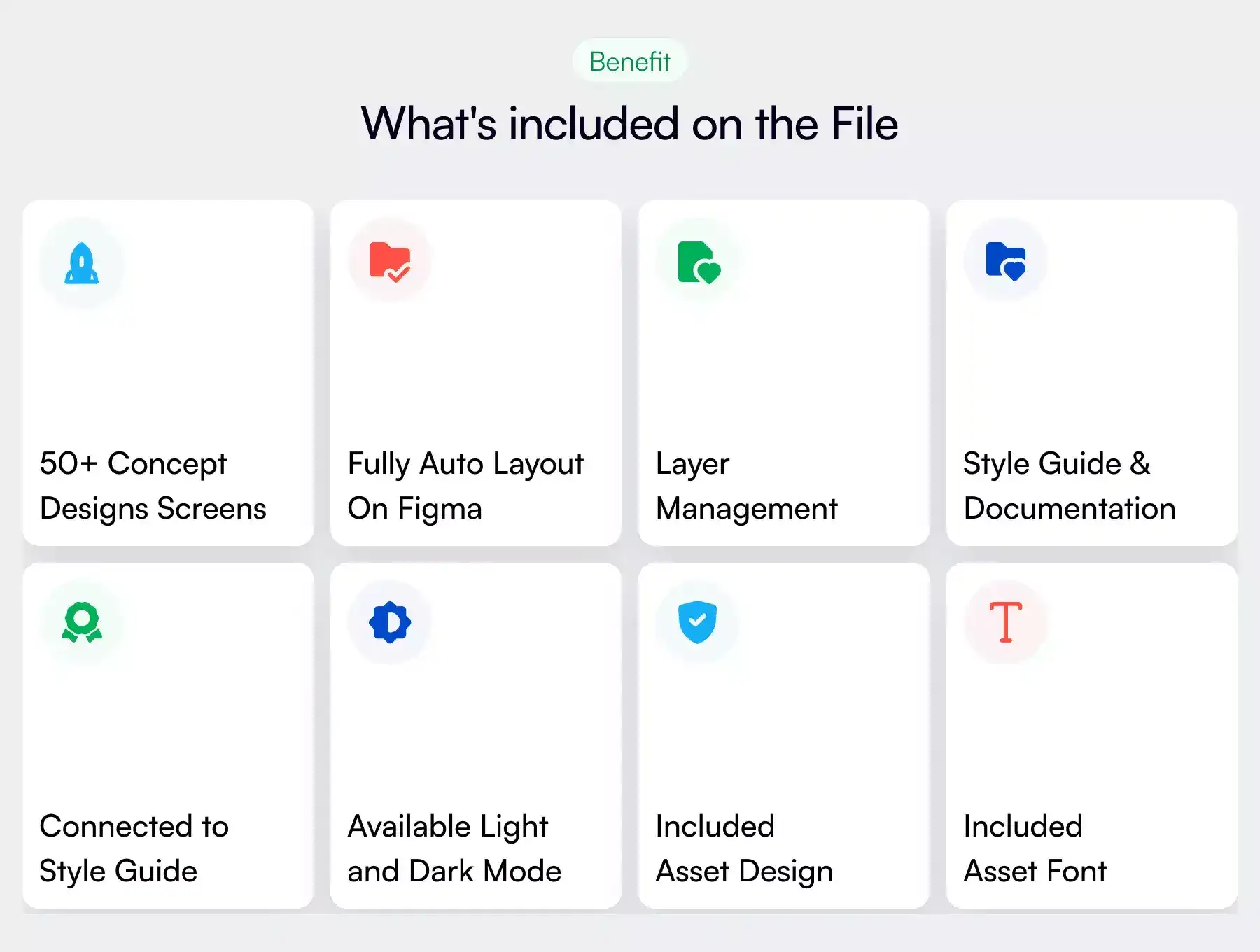Click the blue shield checkmark icon
1260x952 pixels.
[x=697, y=622]
